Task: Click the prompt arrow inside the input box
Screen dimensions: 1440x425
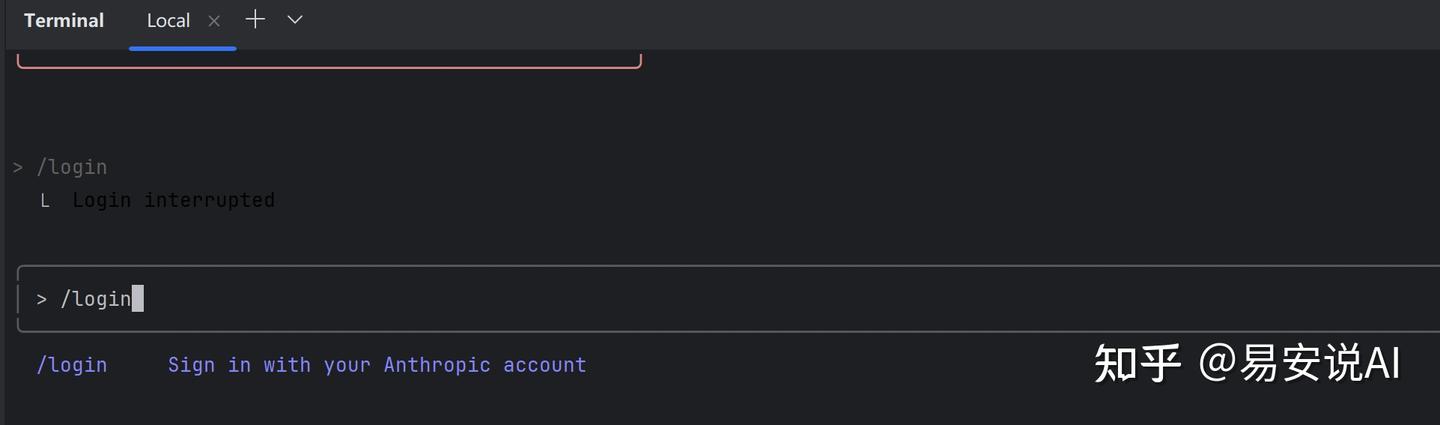Action: [42, 299]
